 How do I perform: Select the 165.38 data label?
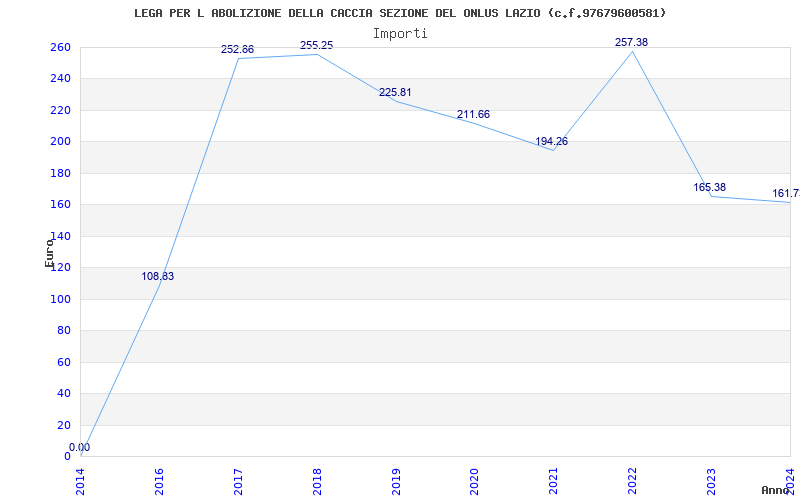click(x=709, y=187)
